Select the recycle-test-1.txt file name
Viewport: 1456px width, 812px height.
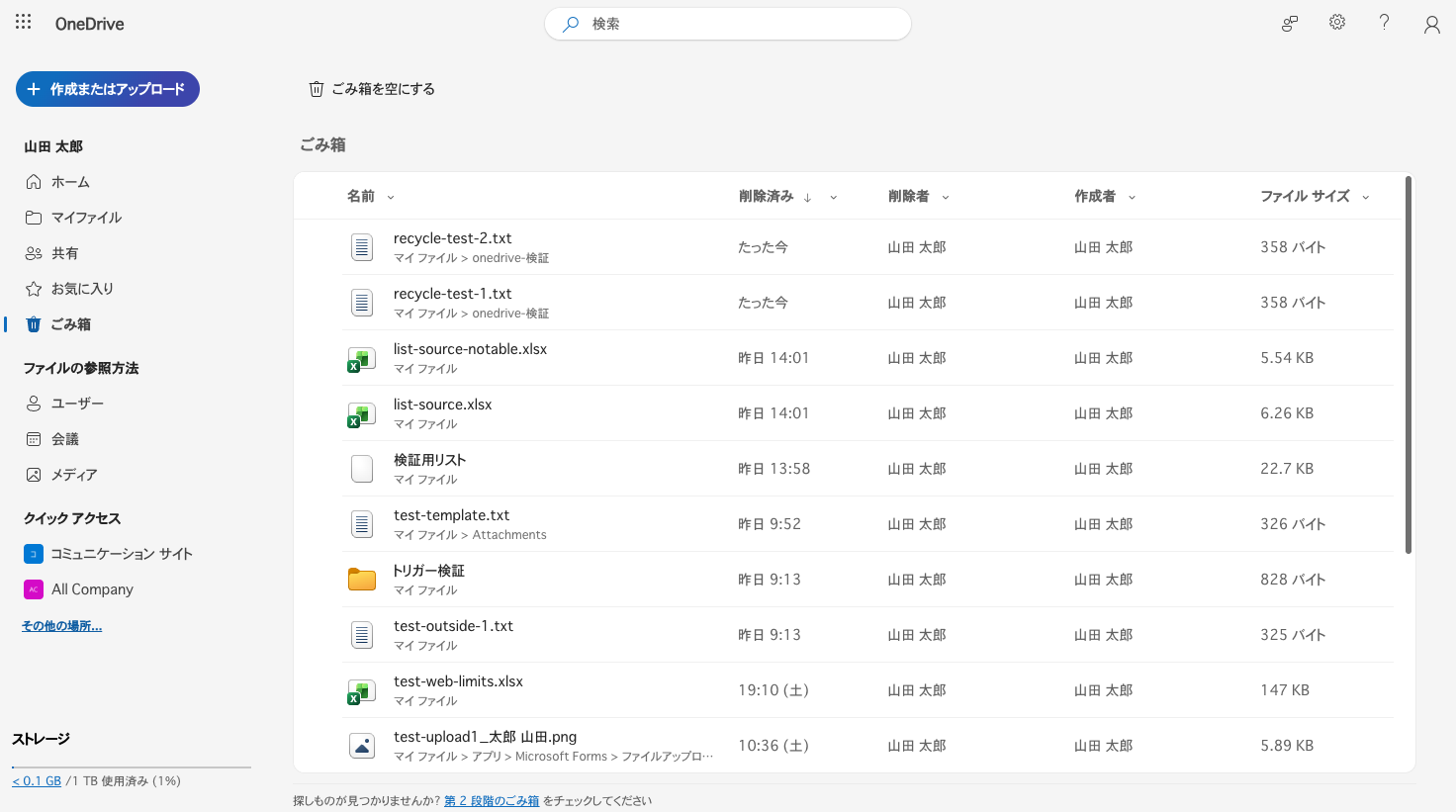click(453, 294)
